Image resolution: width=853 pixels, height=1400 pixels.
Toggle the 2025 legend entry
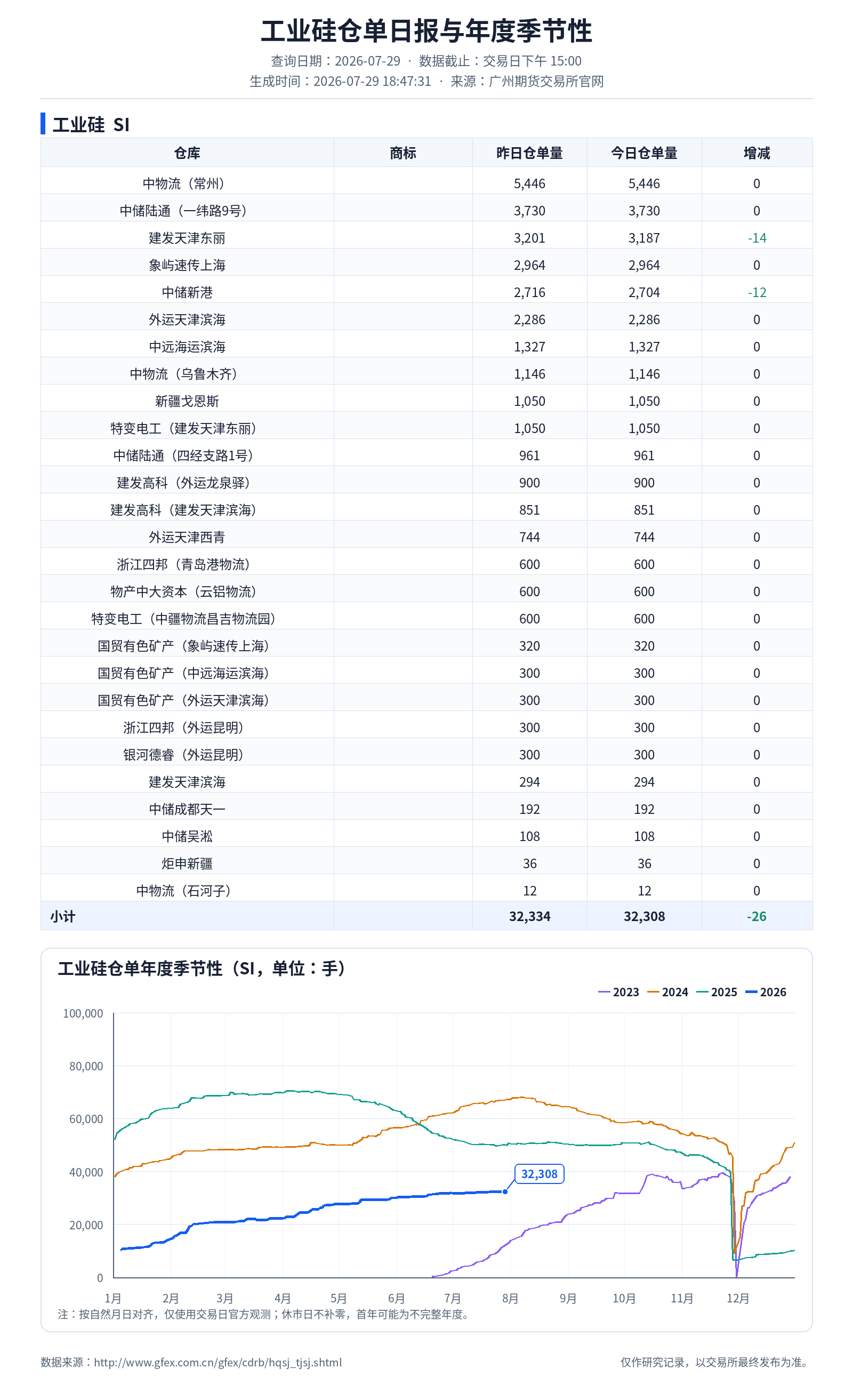[x=717, y=992]
